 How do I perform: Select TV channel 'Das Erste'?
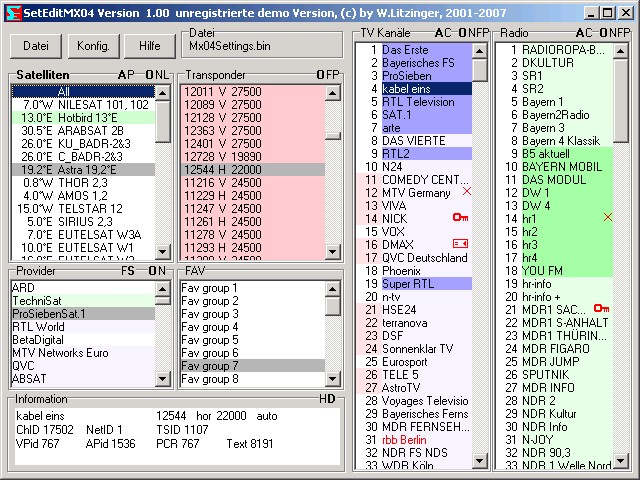point(414,50)
